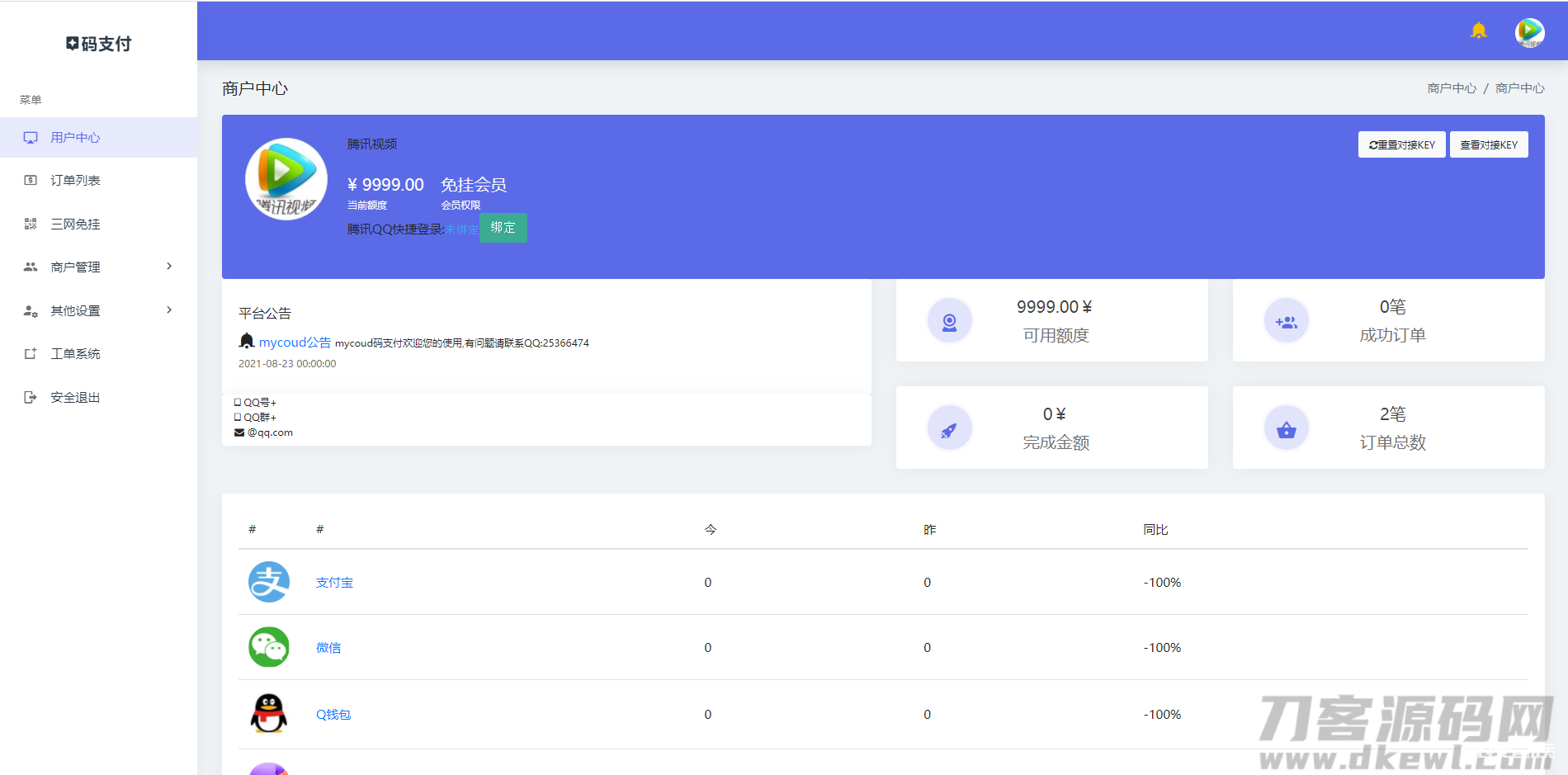Click the 查看对接KEY button

(1489, 144)
